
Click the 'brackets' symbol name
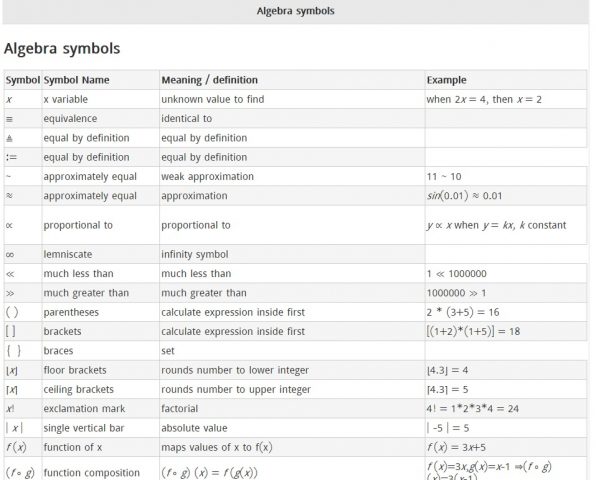[62, 331]
